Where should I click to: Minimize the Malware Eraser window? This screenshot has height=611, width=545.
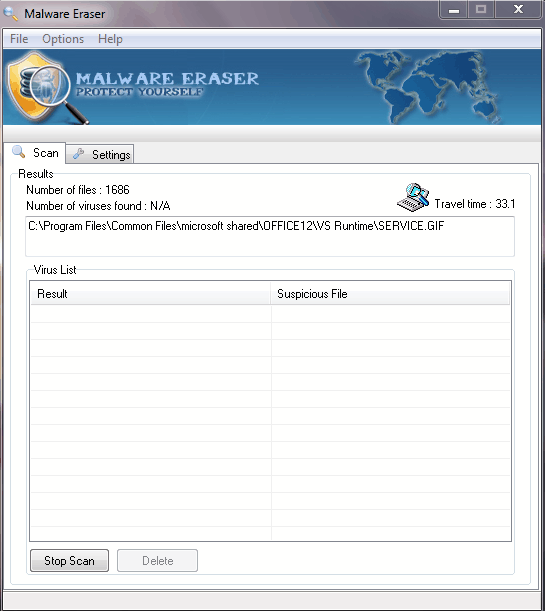point(453,9)
